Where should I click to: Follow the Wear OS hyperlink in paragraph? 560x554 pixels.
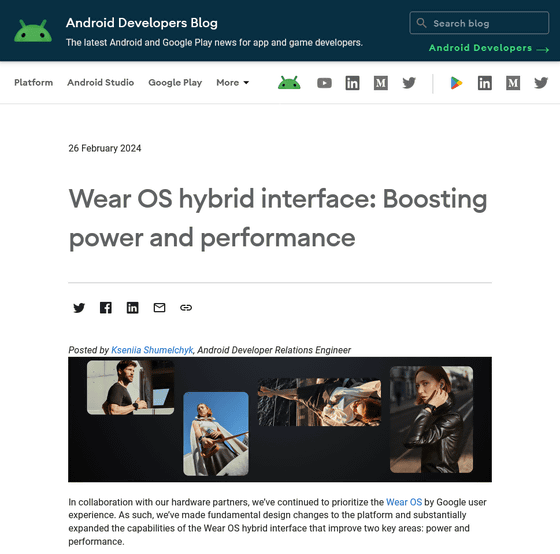point(404,502)
